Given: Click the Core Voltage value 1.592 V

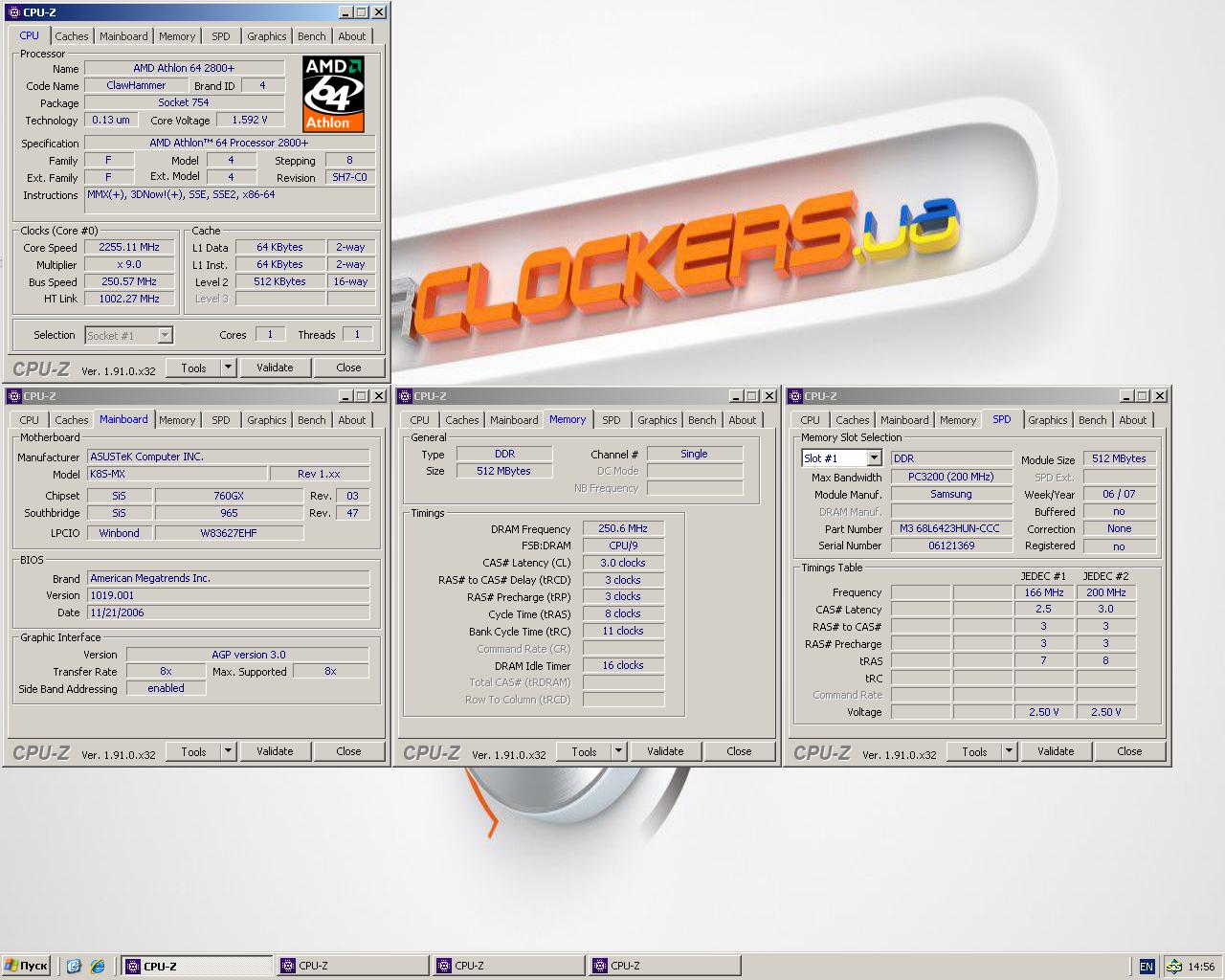Looking at the screenshot, I should (250, 120).
